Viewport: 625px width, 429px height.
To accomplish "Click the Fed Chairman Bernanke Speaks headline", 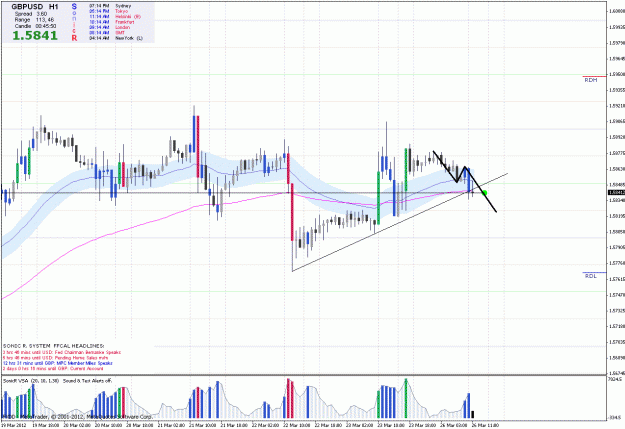I will [x=62, y=352].
